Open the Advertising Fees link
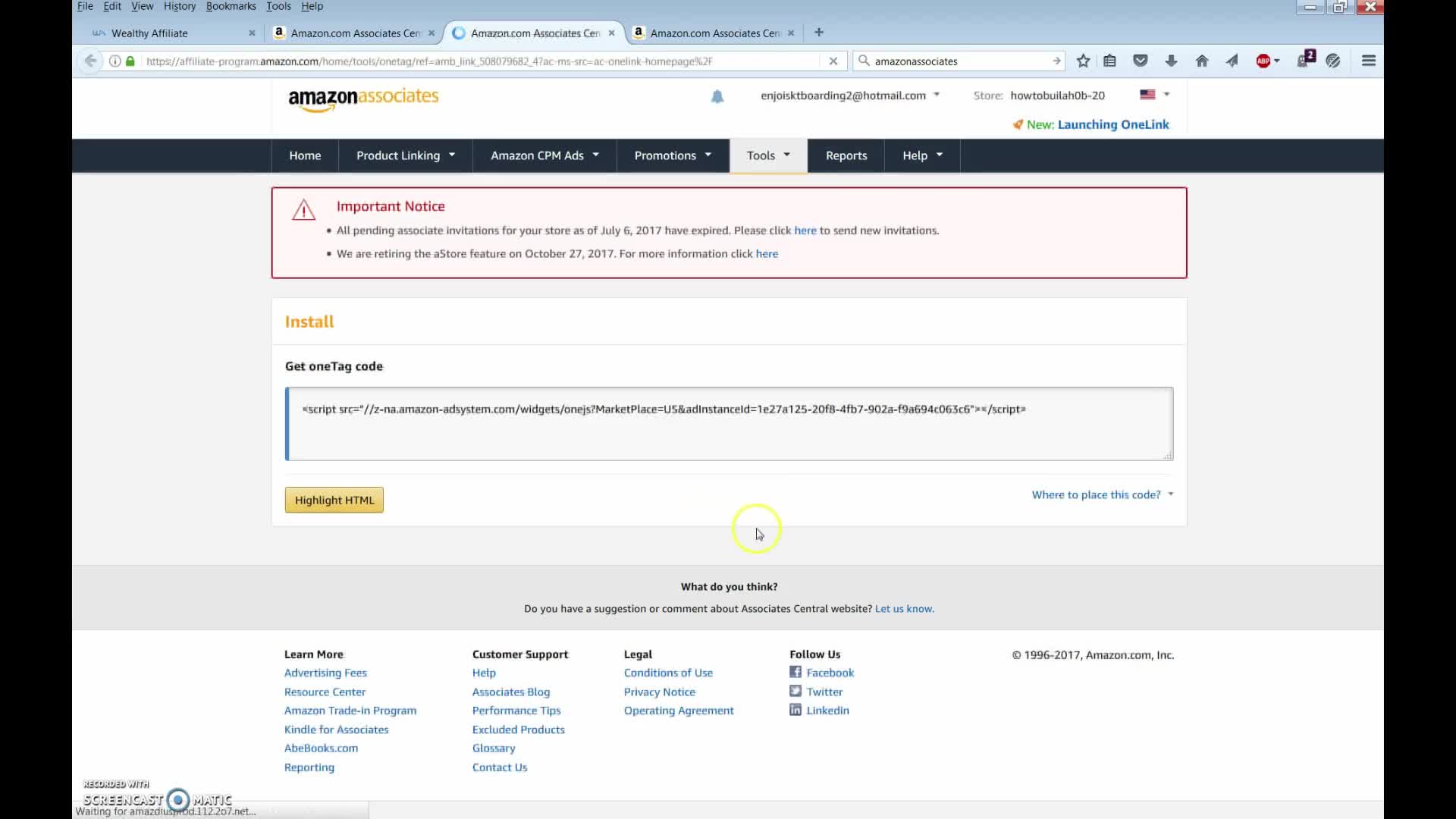This screenshot has height=819, width=1456. (325, 673)
